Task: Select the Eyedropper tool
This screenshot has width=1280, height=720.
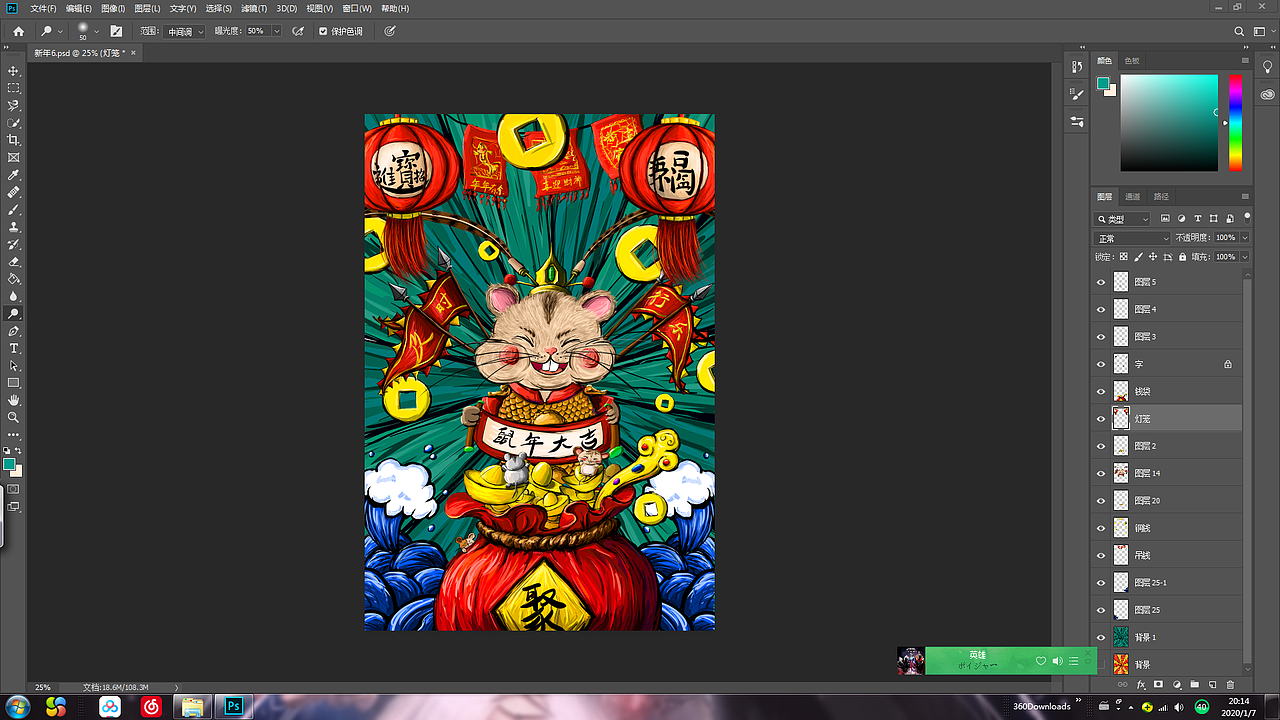Action: (x=14, y=175)
